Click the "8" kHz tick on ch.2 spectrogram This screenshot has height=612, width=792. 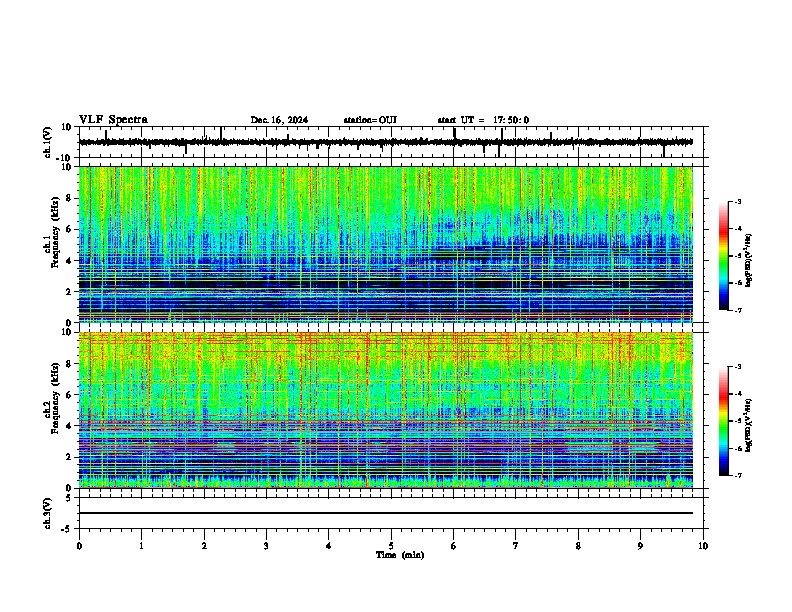pyautogui.click(x=69, y=364)
